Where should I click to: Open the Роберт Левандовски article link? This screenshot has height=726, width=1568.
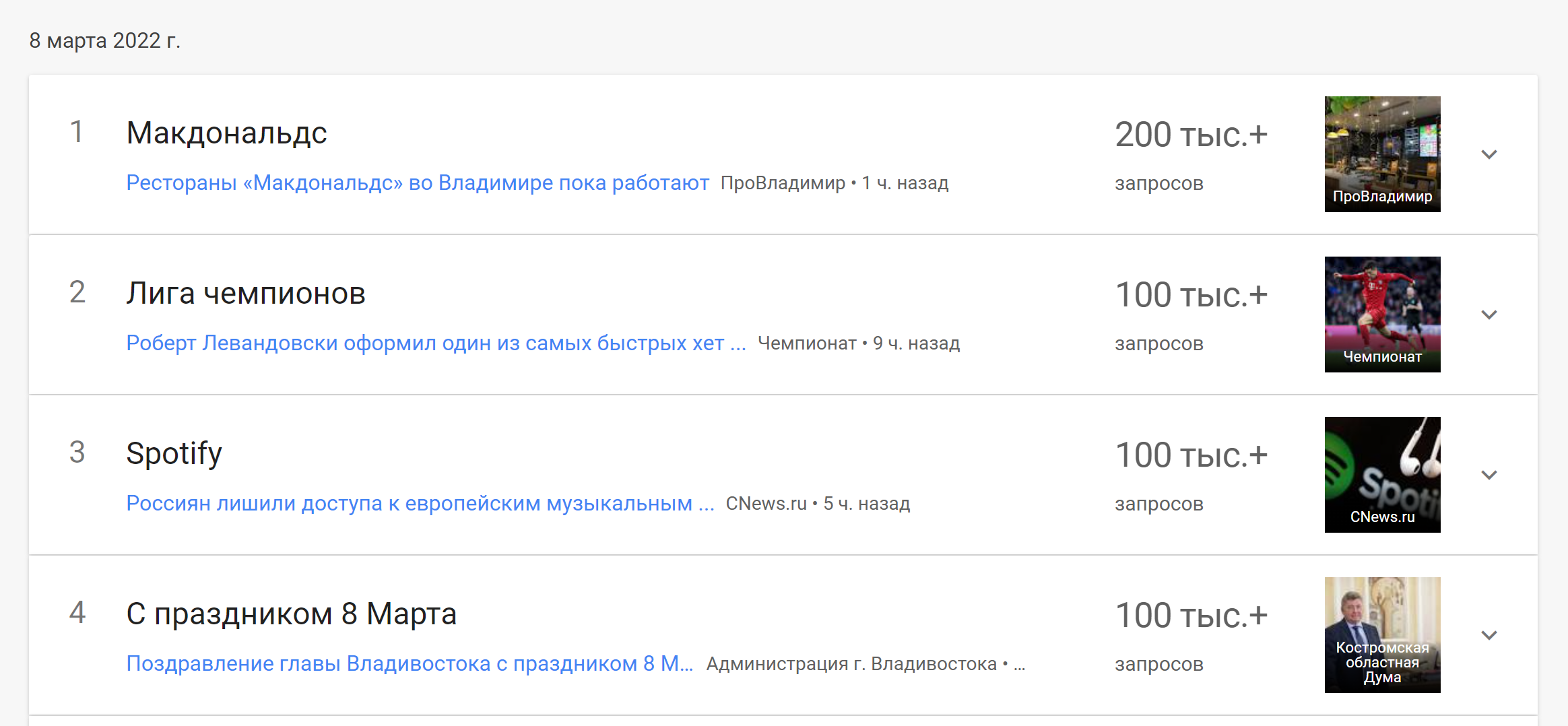(x=436, y=343)
